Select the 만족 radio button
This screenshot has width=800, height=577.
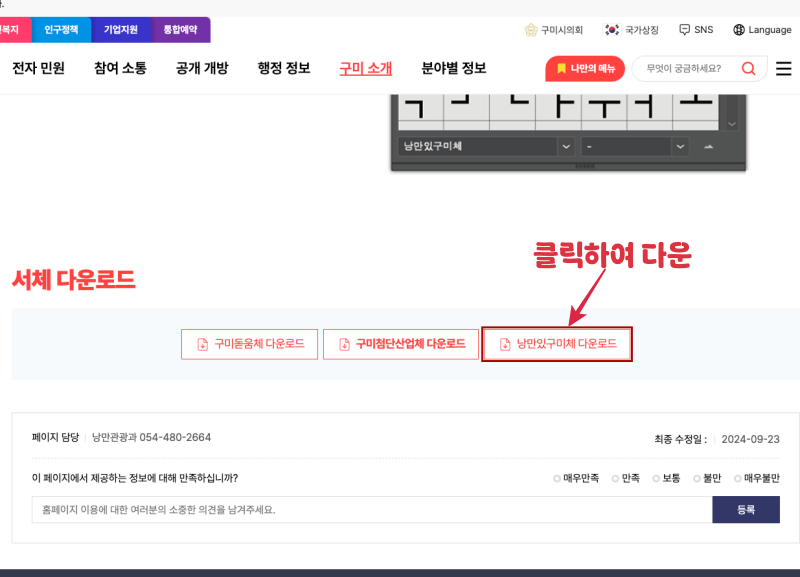[x=615, y=479]
